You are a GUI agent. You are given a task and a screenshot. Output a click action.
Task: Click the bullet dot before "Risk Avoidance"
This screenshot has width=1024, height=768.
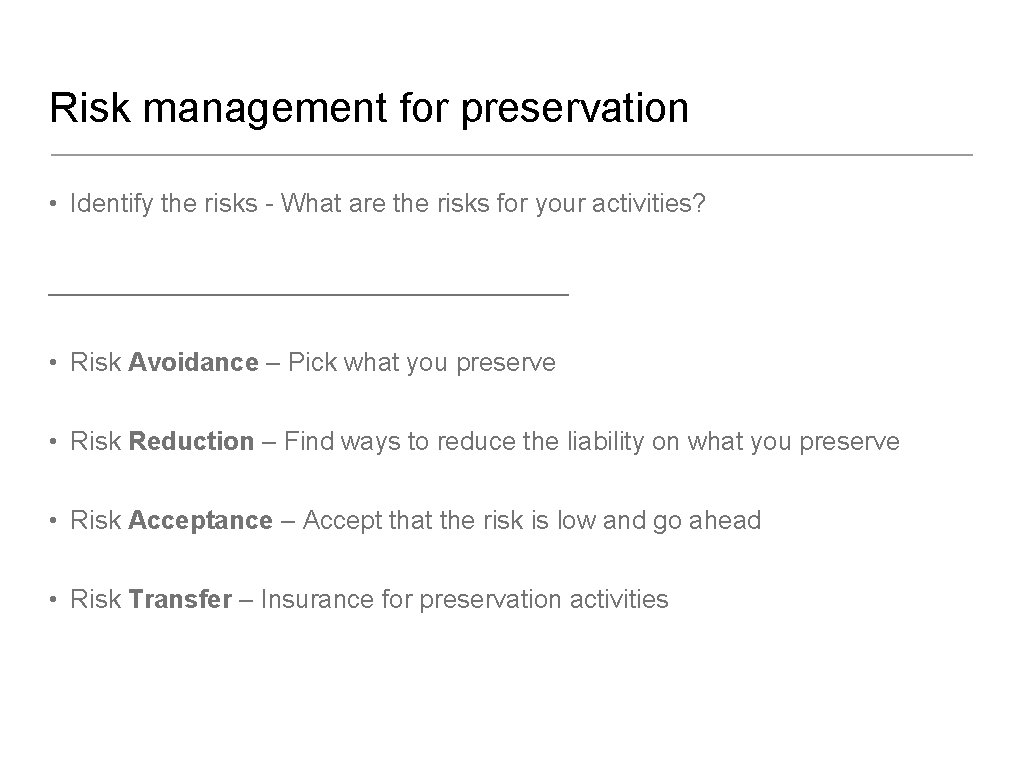56,363
